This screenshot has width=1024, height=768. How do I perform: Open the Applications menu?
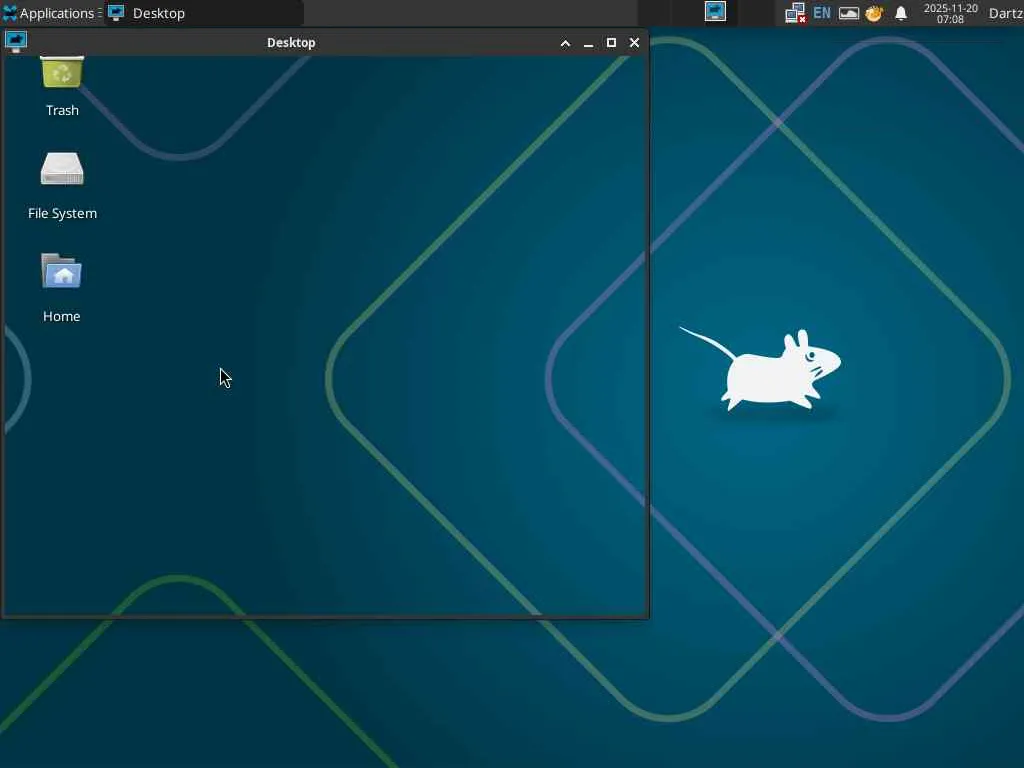(52, 13)
